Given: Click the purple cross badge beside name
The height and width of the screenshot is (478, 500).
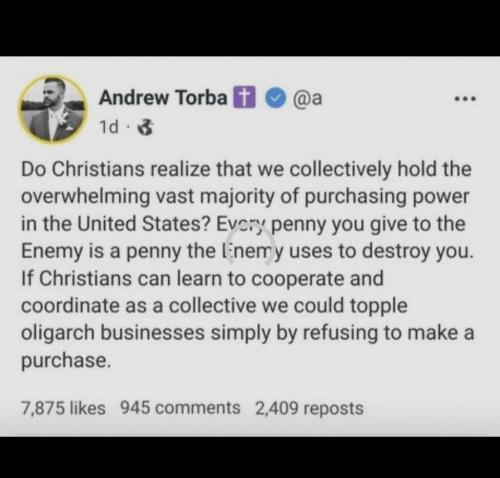Looking at the screenshot, I should coord(244,97).
